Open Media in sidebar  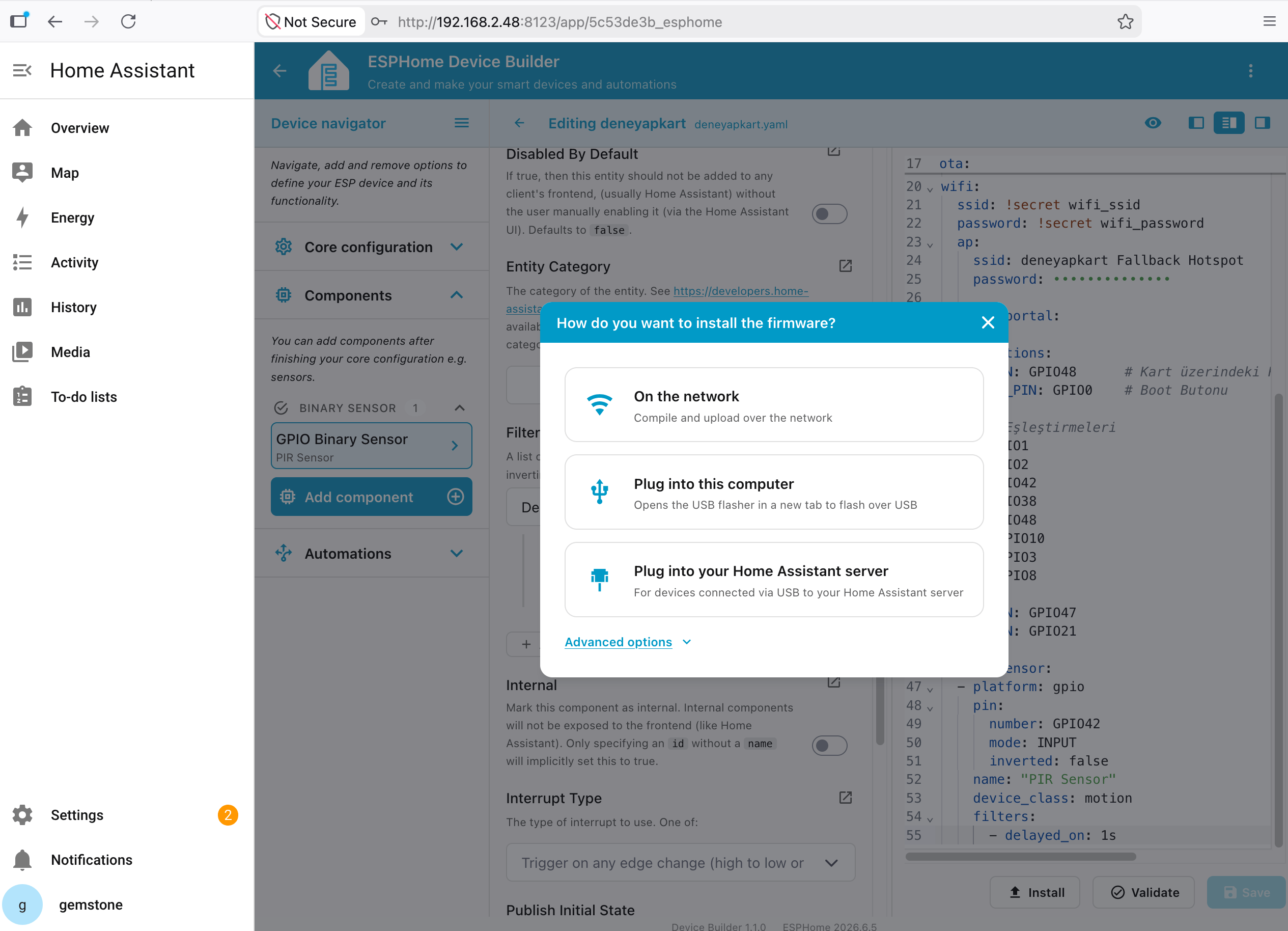(126, 352)
